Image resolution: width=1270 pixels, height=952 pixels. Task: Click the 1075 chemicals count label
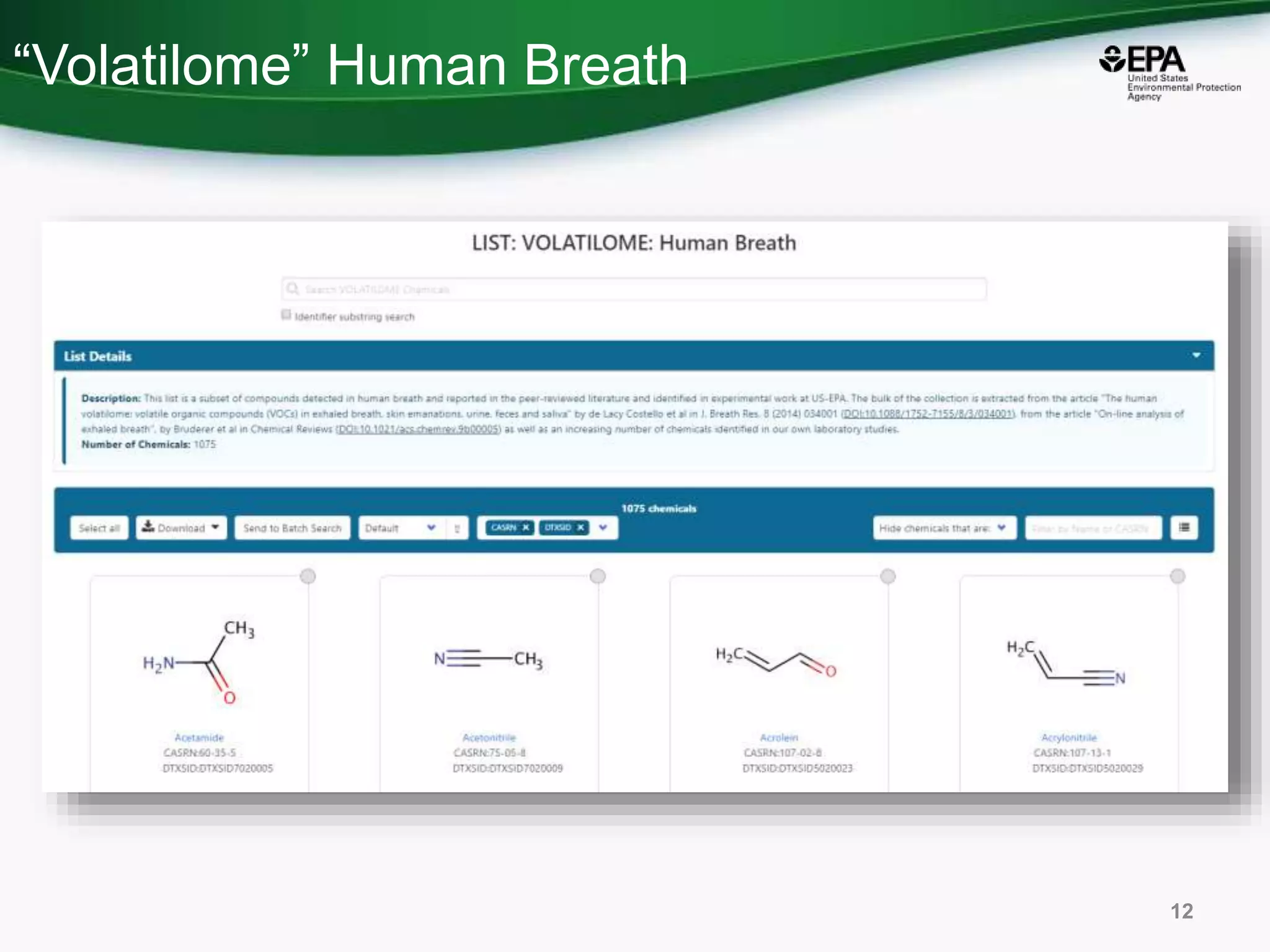[659, 508]
